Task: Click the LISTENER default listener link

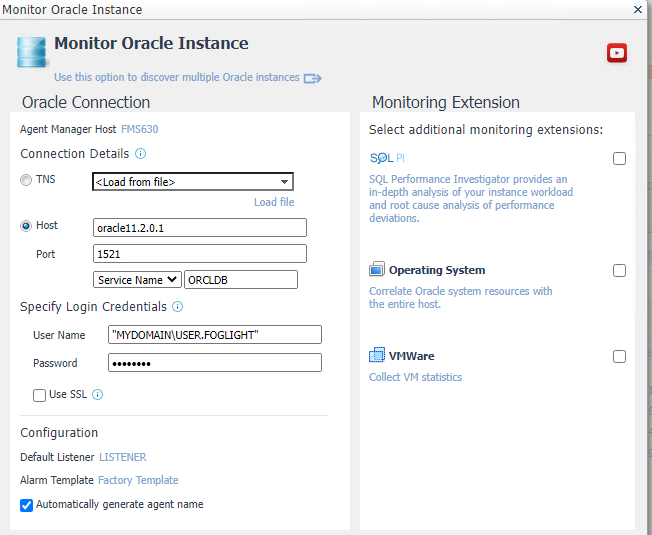Action: point(122,457)
